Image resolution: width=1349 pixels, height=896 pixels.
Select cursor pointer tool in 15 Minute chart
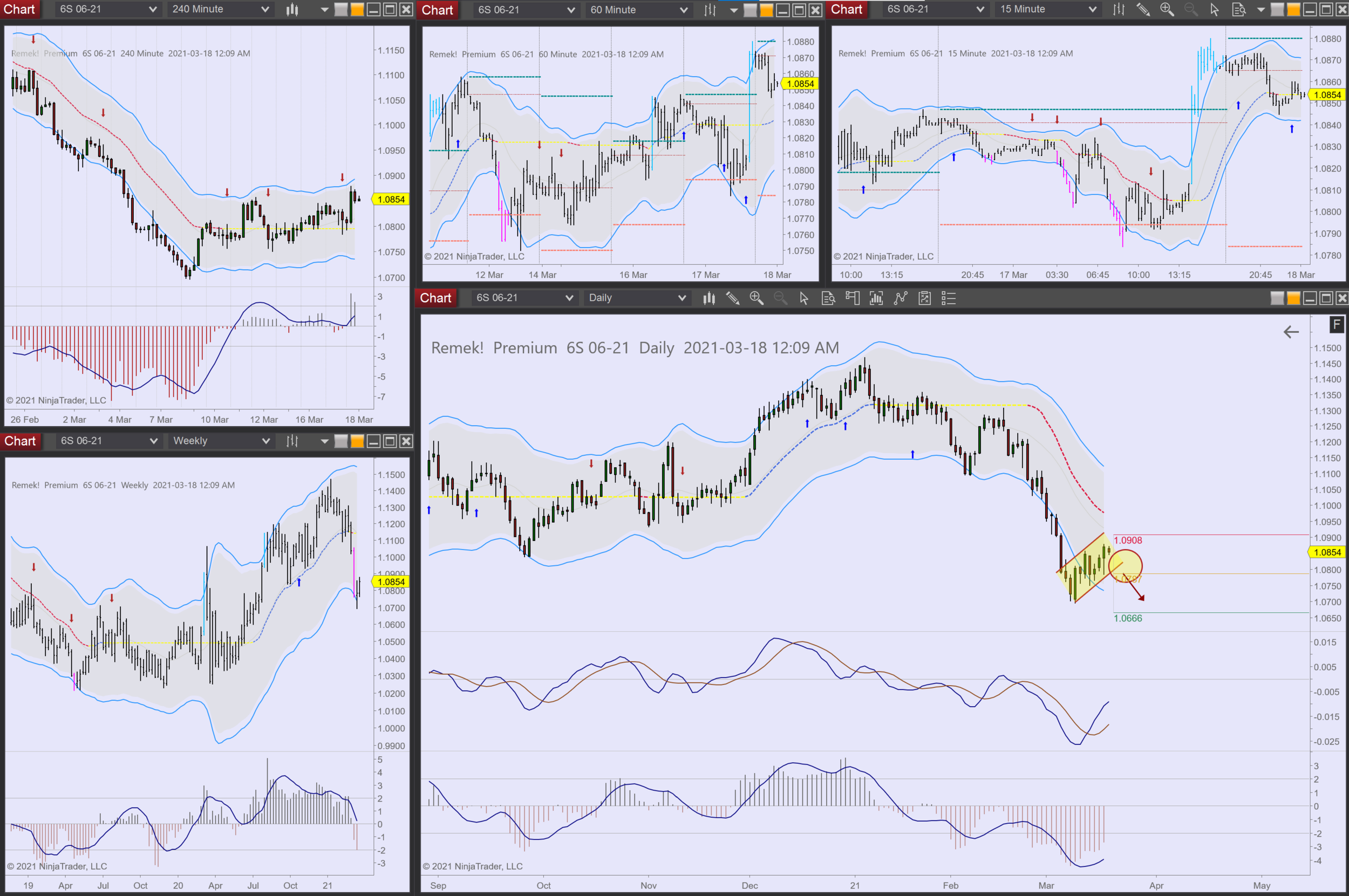click(1214, 9)
